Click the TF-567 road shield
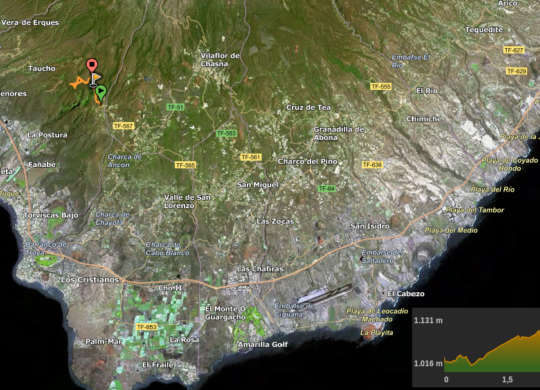The image size is (540, 390). pos(123,126)
